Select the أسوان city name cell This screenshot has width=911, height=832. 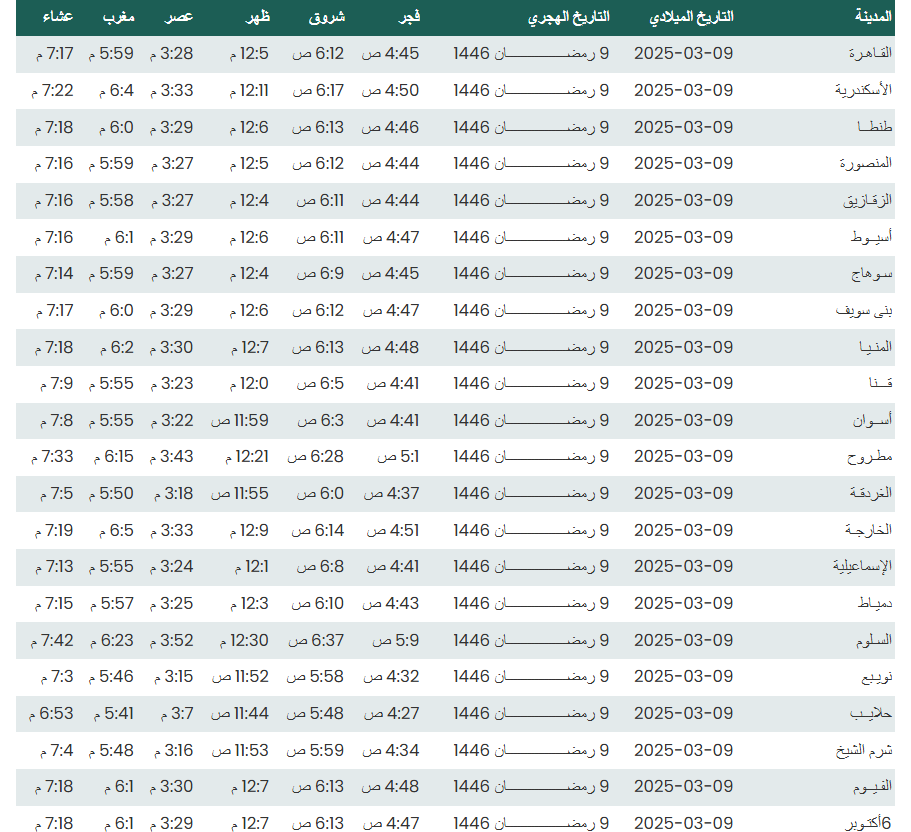point(873,420)
